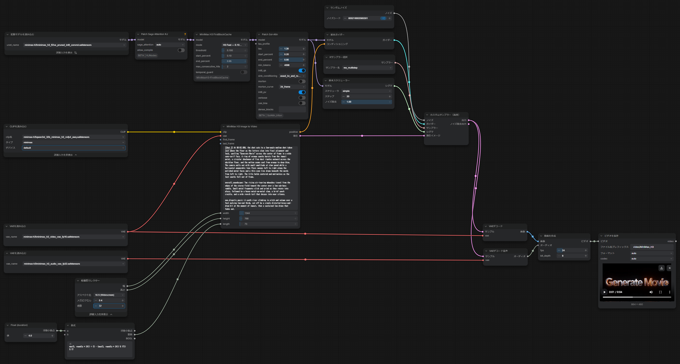
Task: Click the download icon on the video preview
Action: tap(661, 268)
